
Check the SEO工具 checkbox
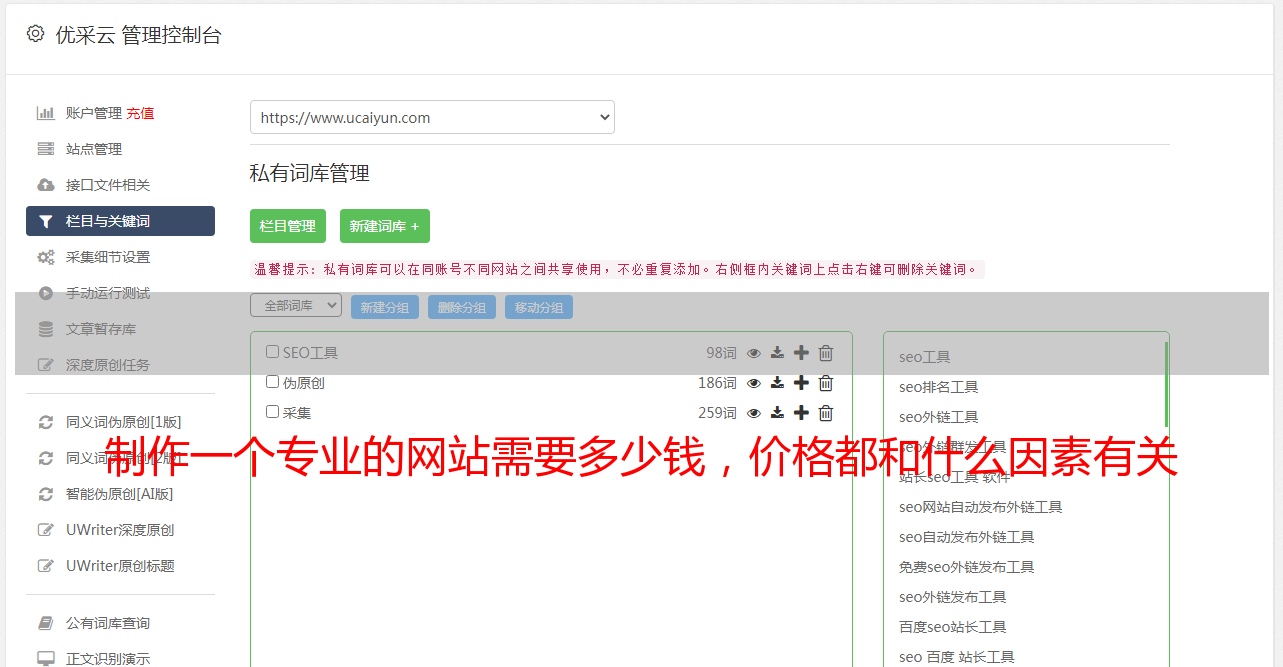coord(272,352)
